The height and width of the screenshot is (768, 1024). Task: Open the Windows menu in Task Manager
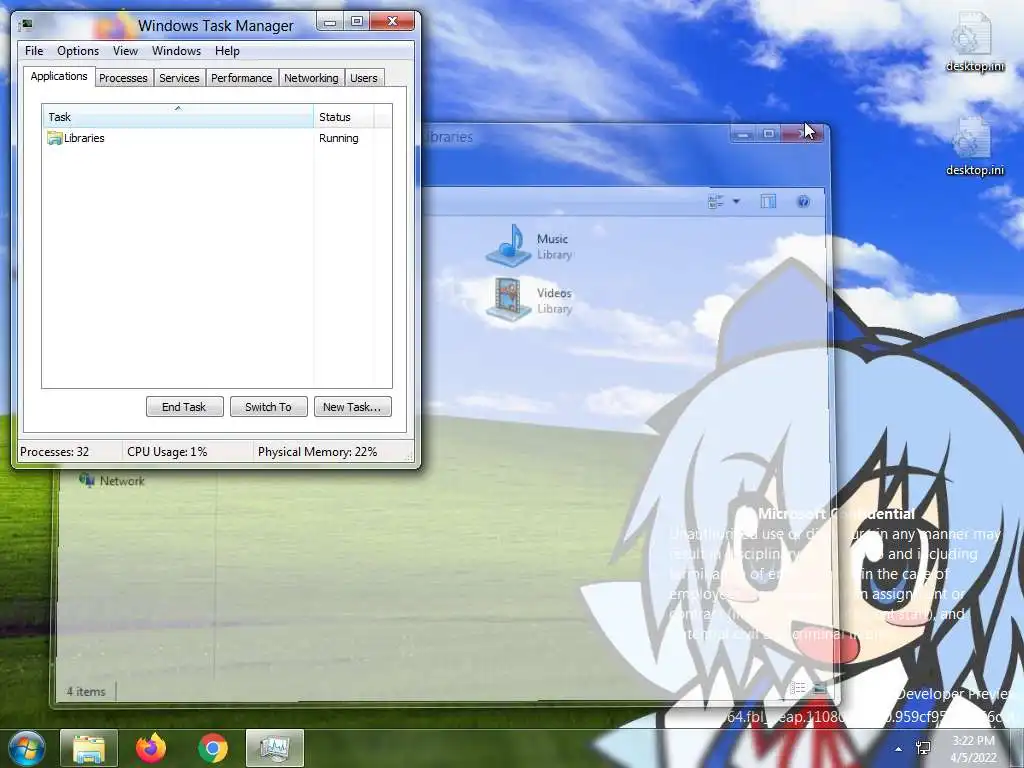tap(176, 51)
